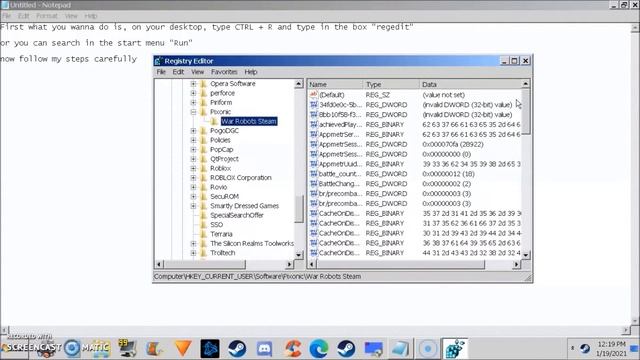640x360 pixels.
Task: Select the SpecialSearchOffer tree key
Action: [x=237, y=215]
